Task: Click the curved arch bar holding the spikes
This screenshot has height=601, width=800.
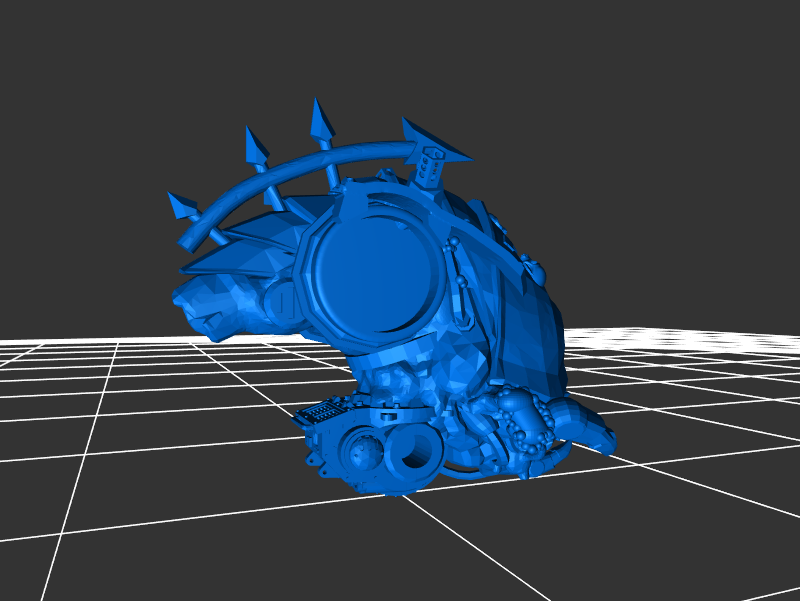Action: (300, 170)
